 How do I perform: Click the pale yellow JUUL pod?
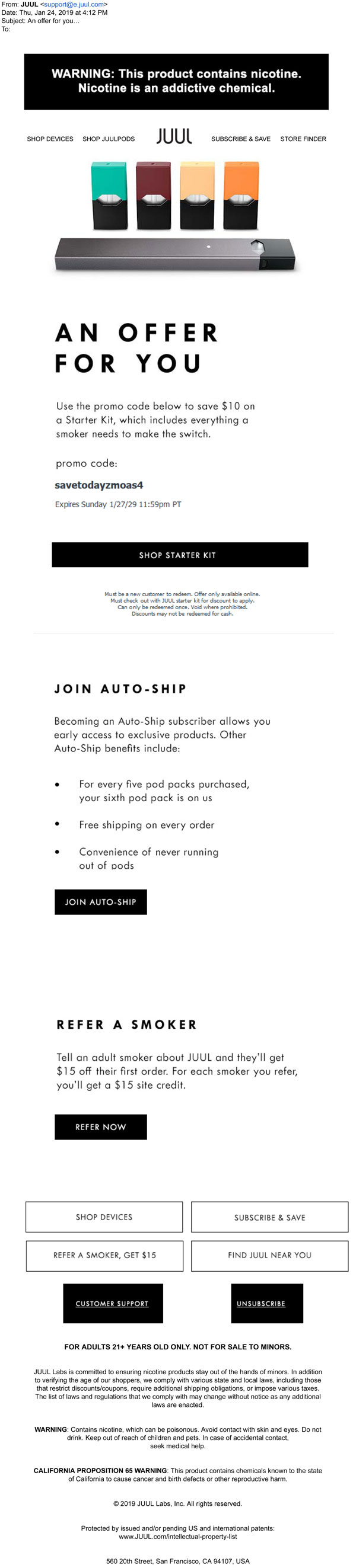197,196
